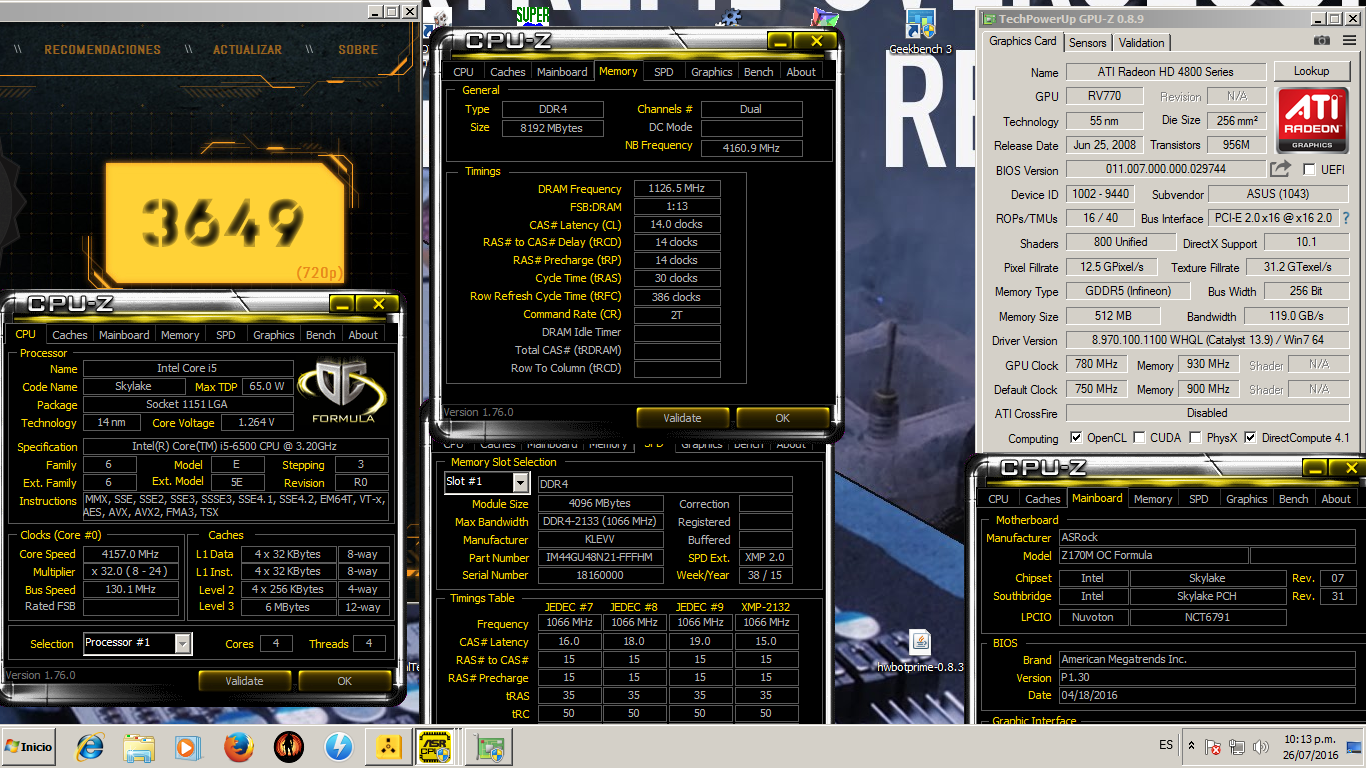Open Mainboard tab in CPU-Z Memory window
This screenshot has height=768, width=1371.
coord(562,72)
